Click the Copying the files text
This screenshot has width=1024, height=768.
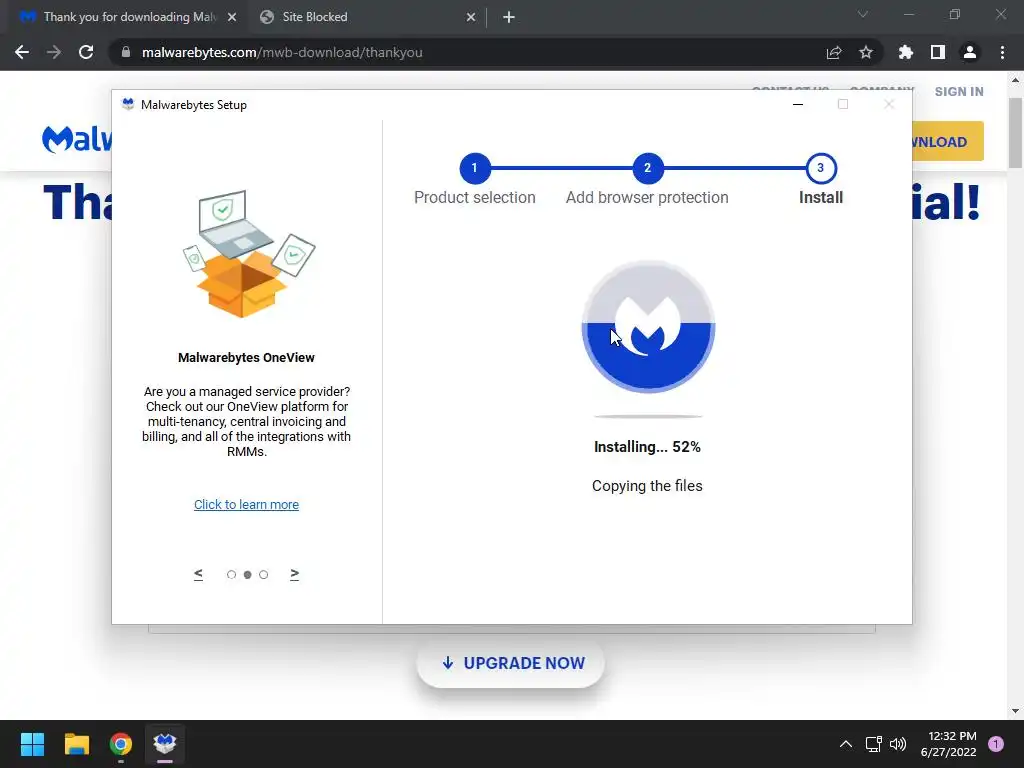[647, 486]
